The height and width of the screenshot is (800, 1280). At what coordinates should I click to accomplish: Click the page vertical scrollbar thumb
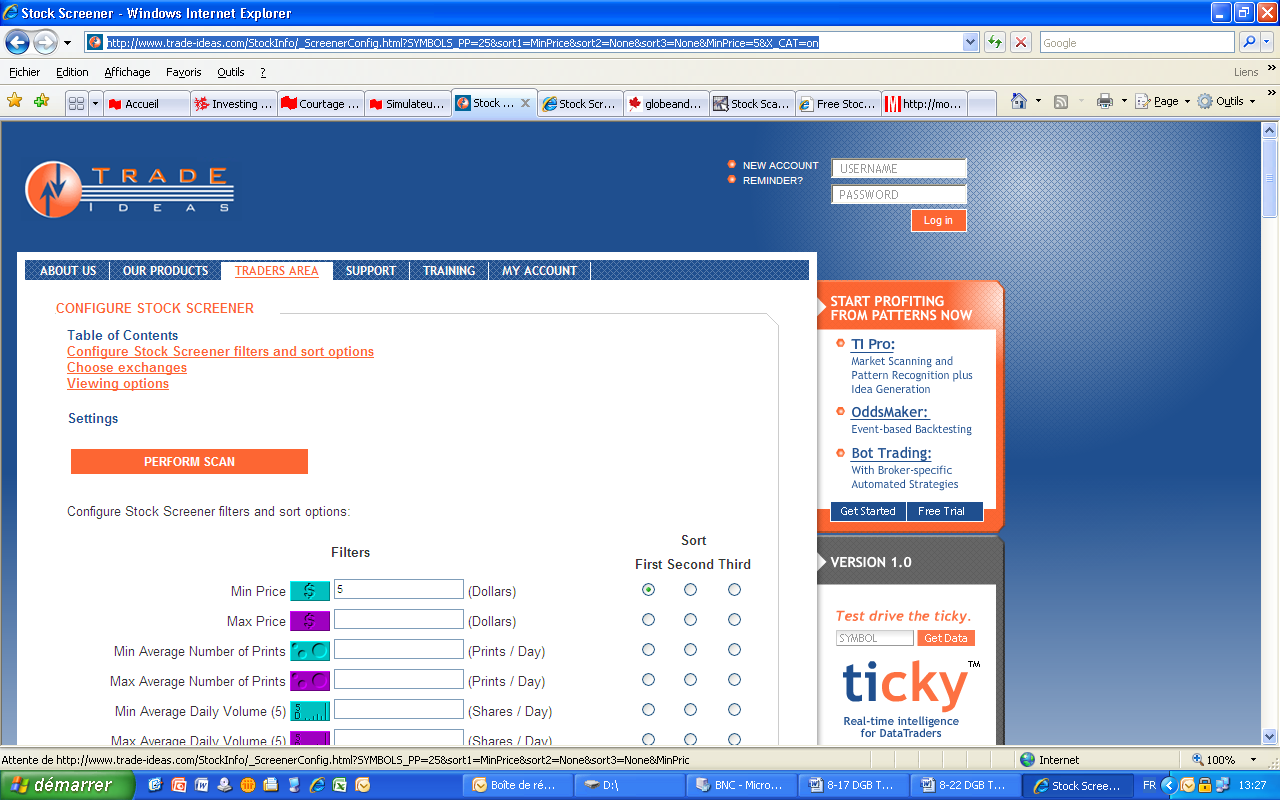coord(1270,178)
